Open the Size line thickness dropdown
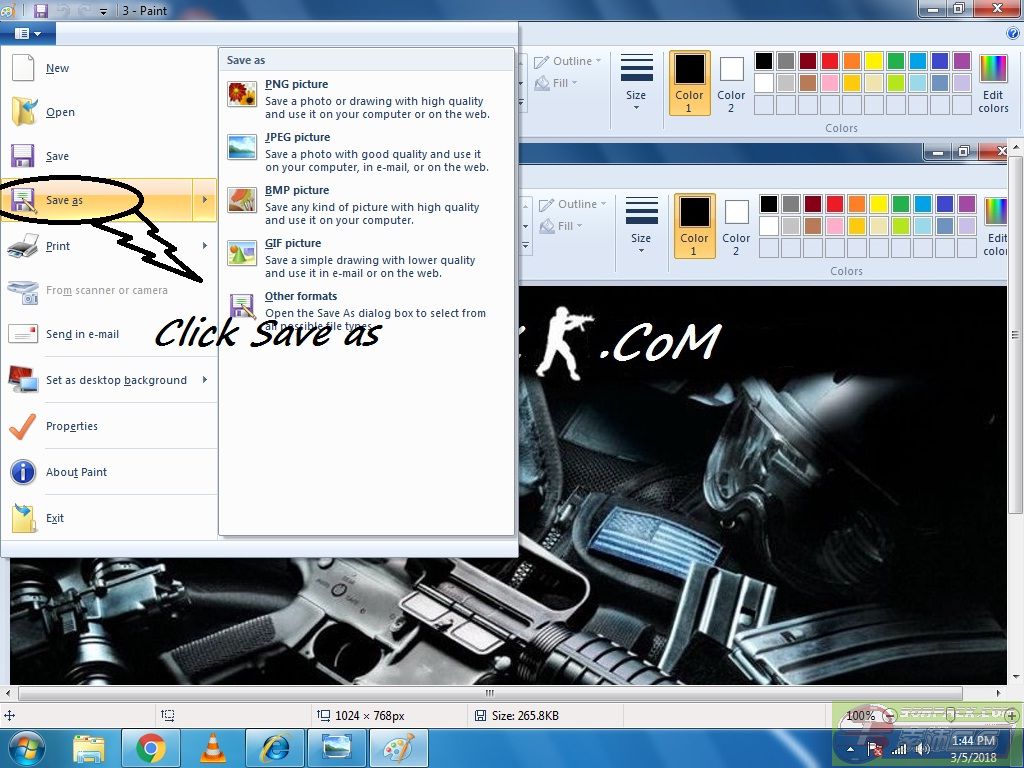 (636, 82)
